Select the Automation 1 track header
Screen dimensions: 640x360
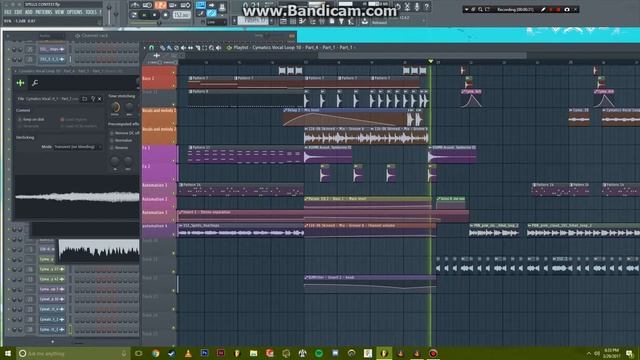(159, 189)
